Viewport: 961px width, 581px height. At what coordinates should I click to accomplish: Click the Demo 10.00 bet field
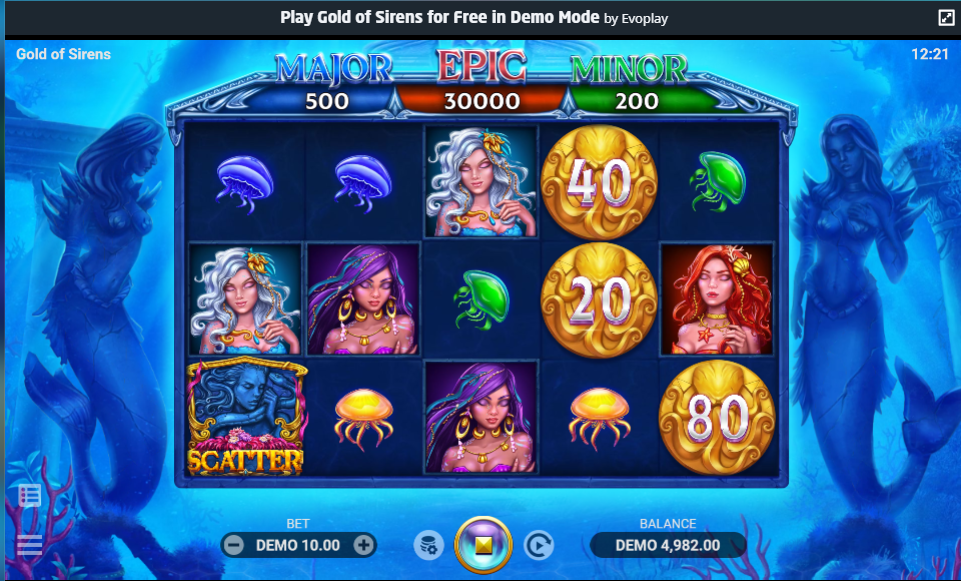pos(298,545)
